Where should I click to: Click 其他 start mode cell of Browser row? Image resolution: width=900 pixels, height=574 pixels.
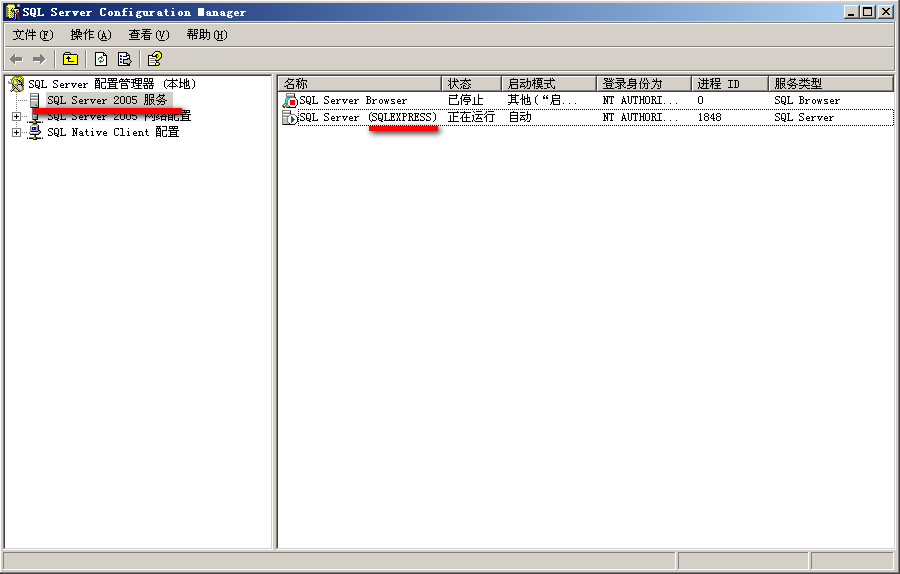[x=542, y=100]
